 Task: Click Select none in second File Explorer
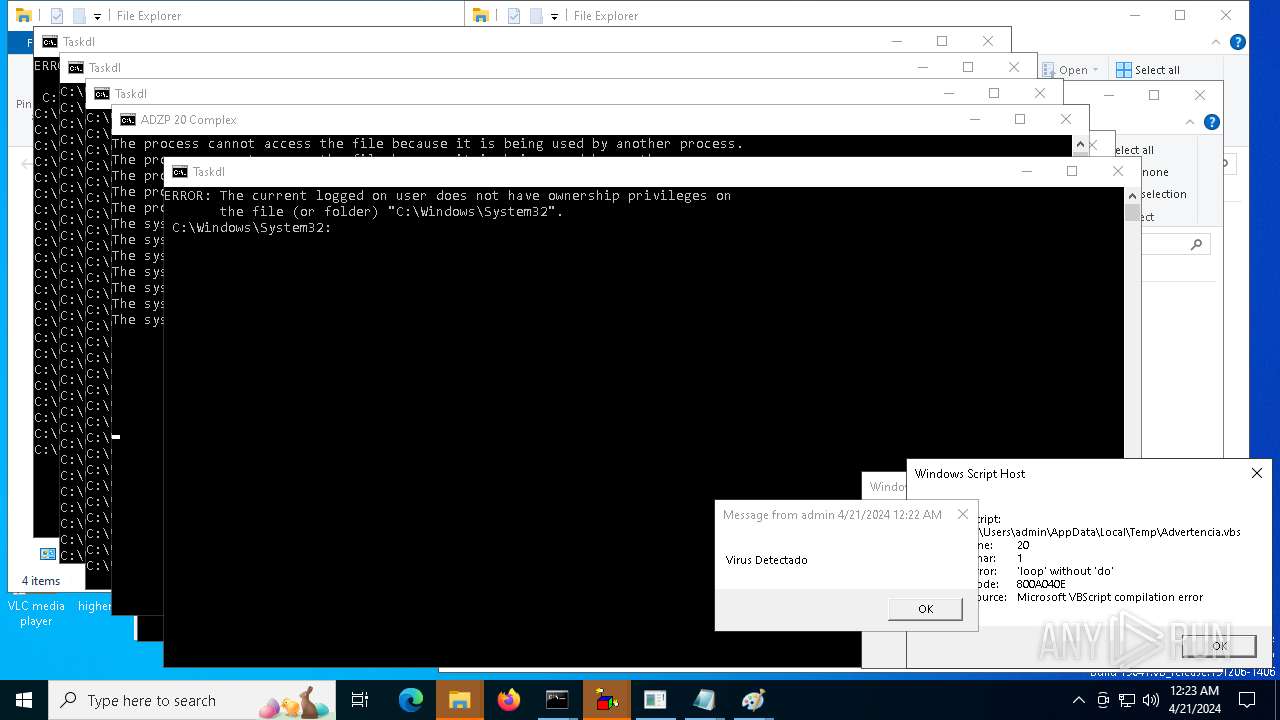1154,172
